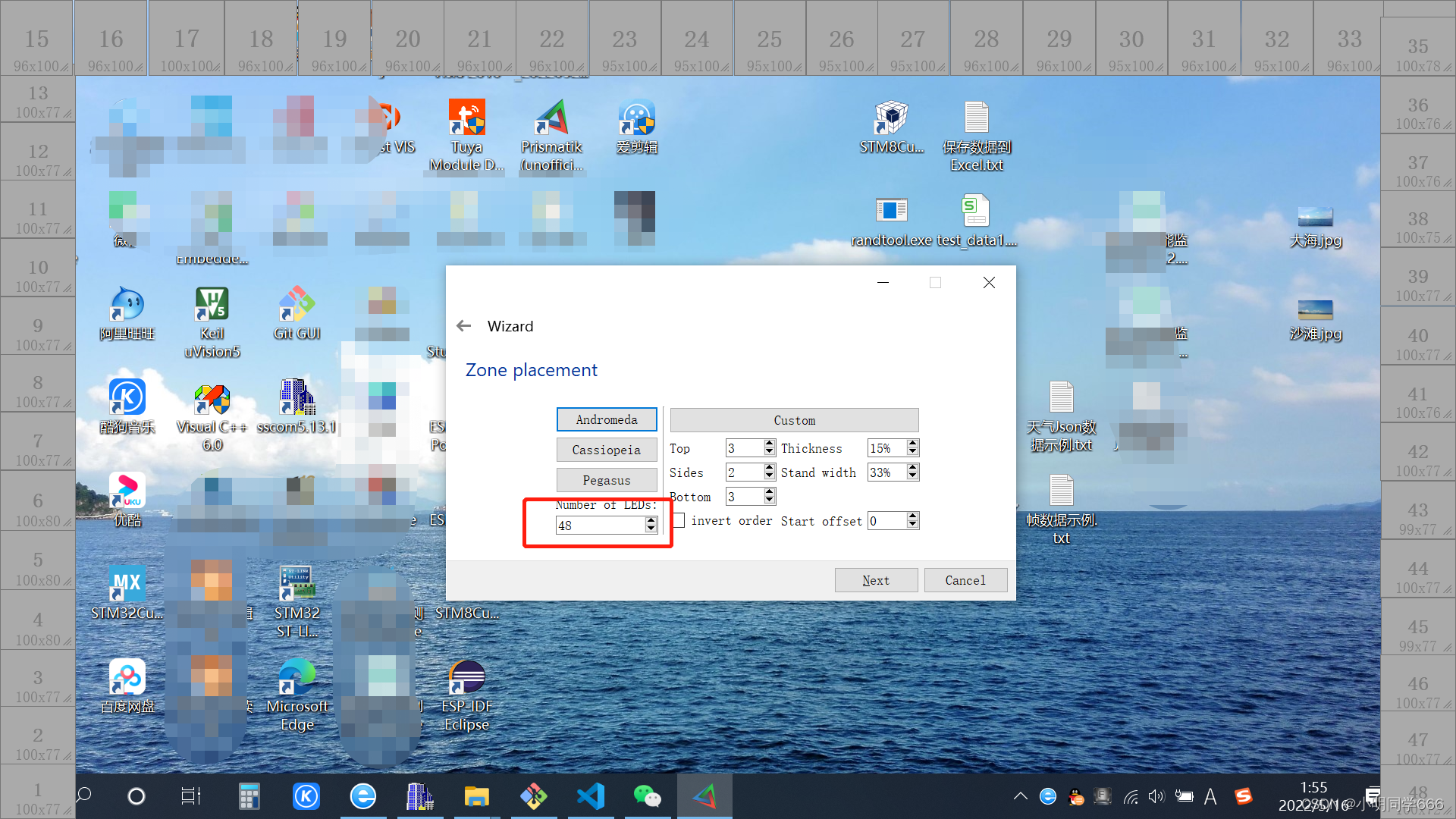Select the Andromeda zone preset

point(606,419)
